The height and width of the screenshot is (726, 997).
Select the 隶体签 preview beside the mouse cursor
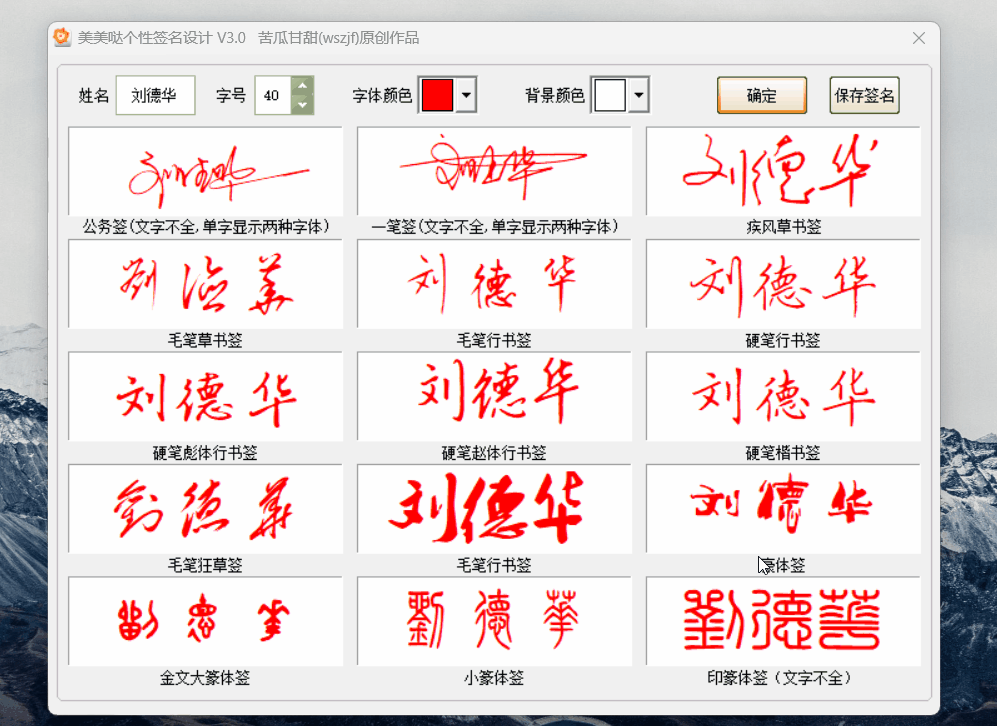click(783, 509)
